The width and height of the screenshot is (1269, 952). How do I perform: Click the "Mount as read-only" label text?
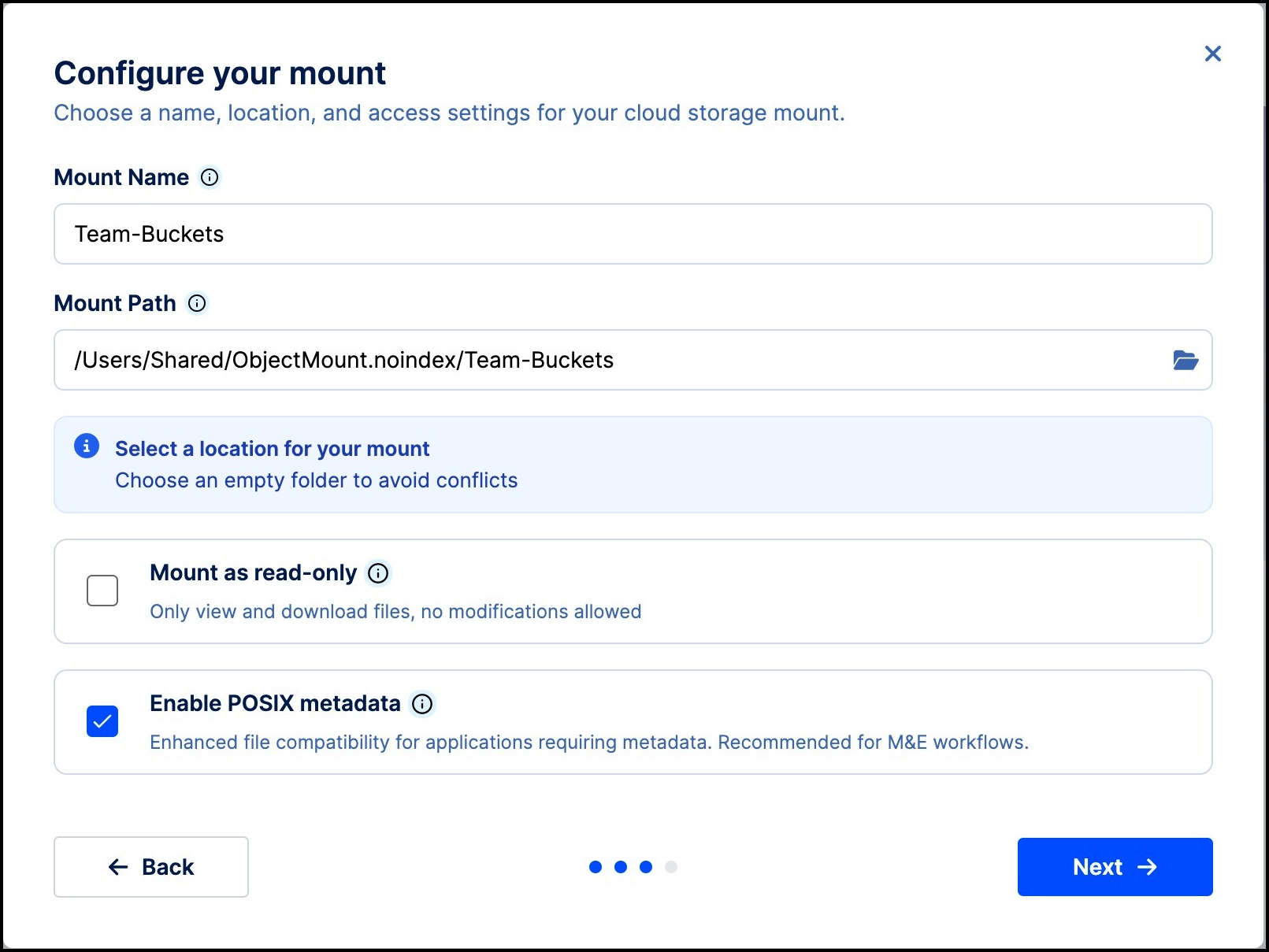tap(253, 573)
